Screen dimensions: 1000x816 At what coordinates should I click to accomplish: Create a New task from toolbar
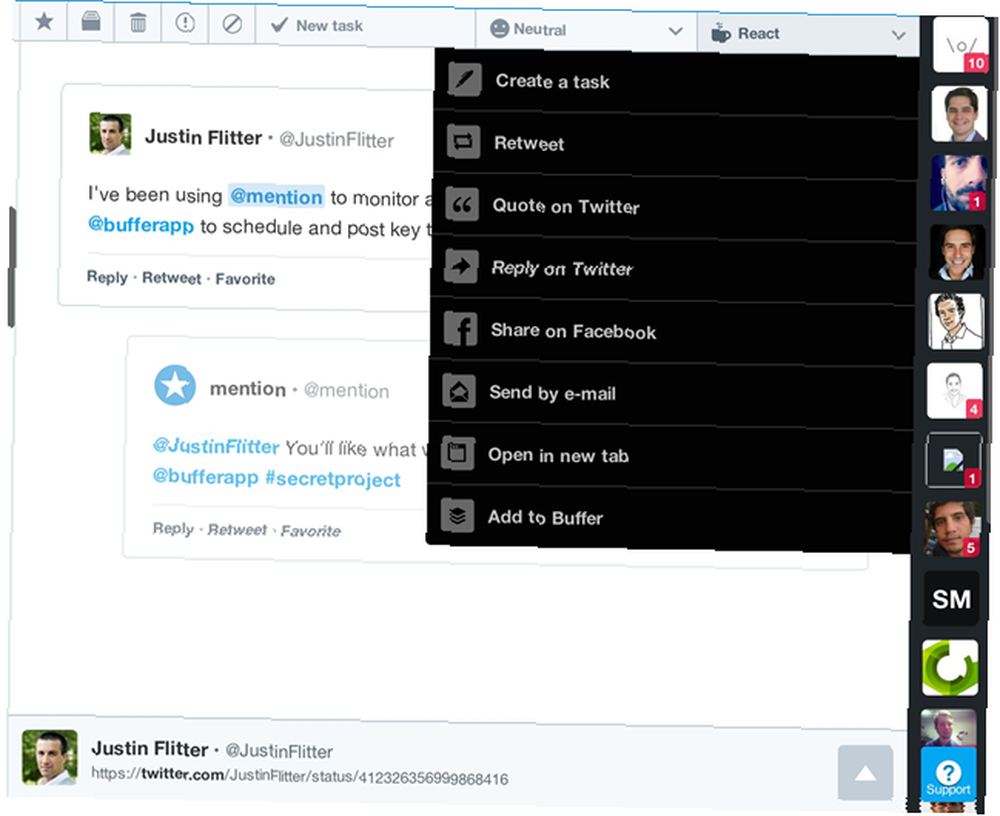(365, 27)
